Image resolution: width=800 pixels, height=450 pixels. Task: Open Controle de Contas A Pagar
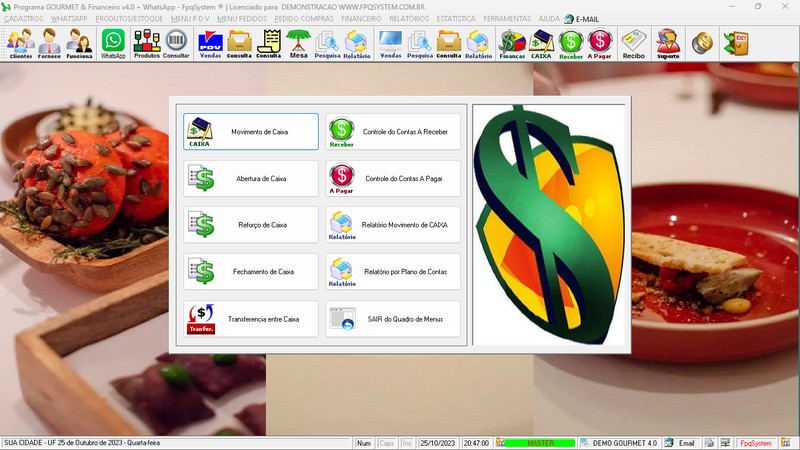click(393, 179)
